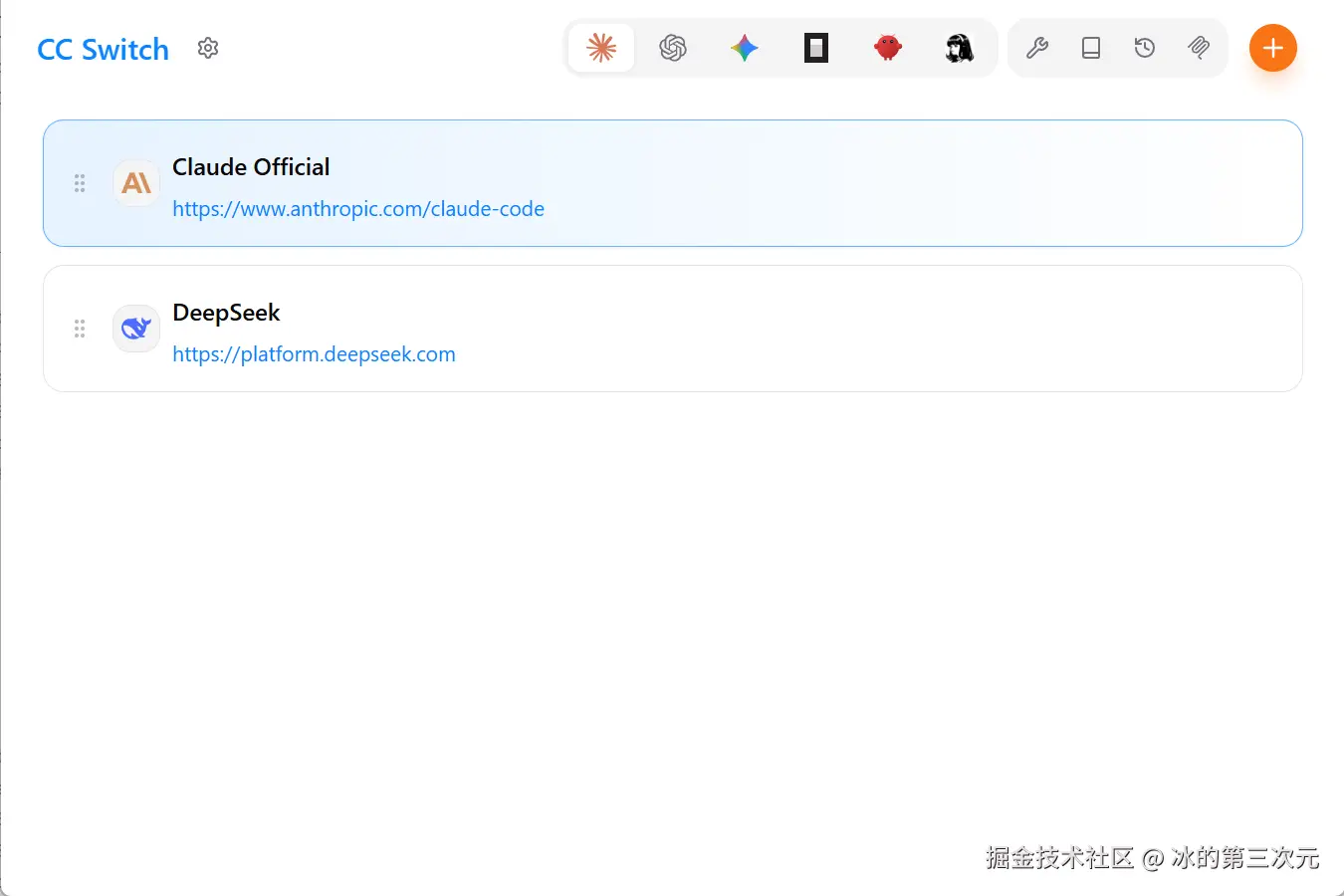1344x896 pixels.
Task: Click the Anthropic logo on Claude Official
Action: (136, 183)
